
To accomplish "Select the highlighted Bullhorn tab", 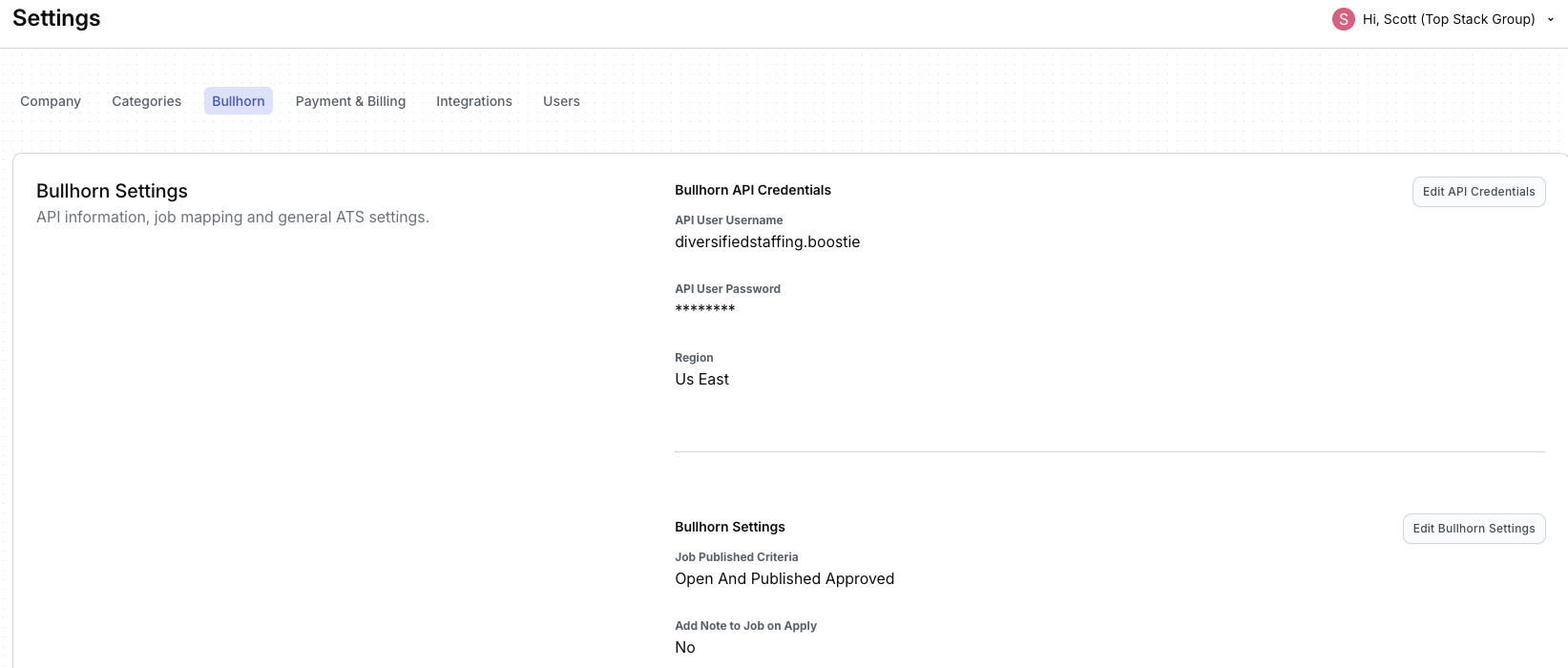I will [x=239, y=101].
